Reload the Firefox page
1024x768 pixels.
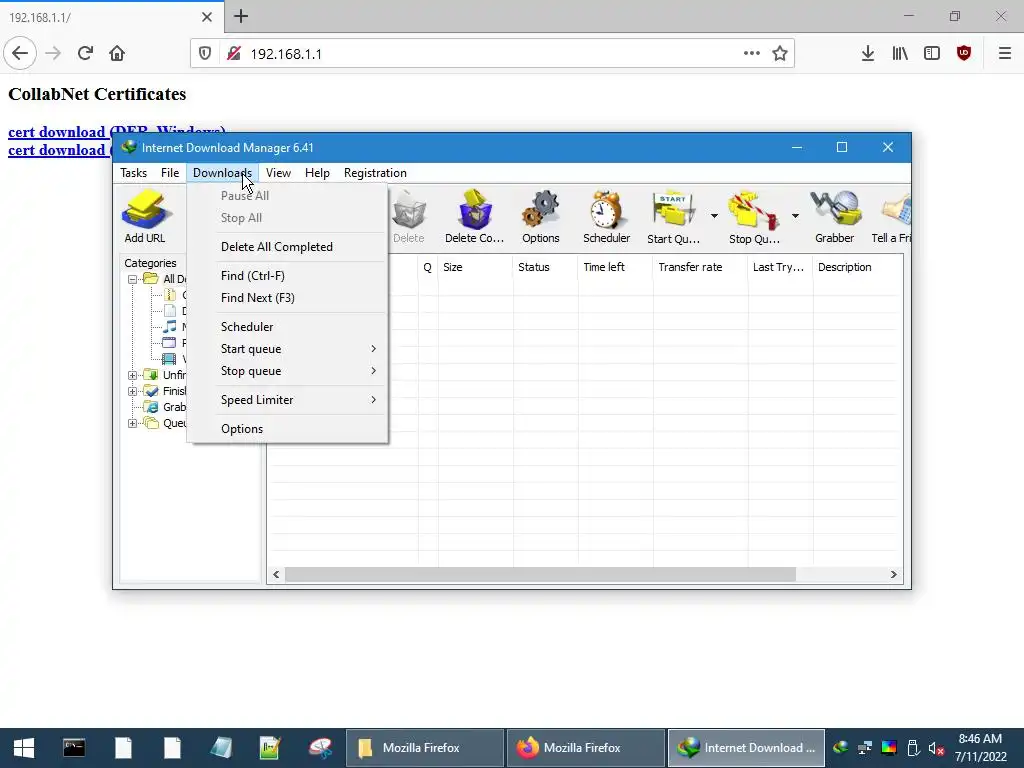[x=85, y=54]
